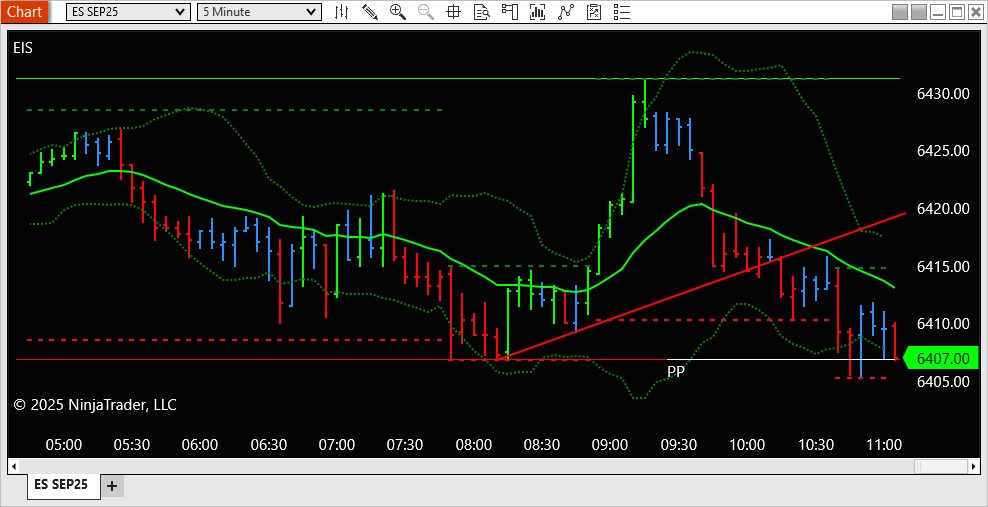
Task: Click the 6405.00 price axis label
Action: coord(942,381)
